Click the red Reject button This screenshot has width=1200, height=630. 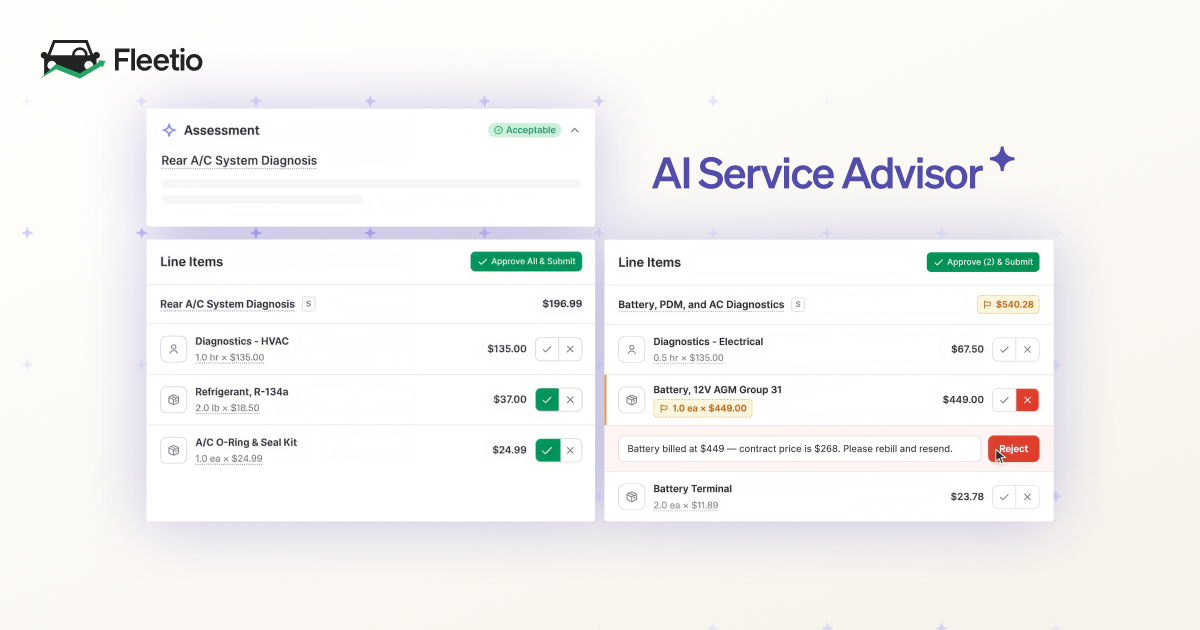[x=1014, y=449]
